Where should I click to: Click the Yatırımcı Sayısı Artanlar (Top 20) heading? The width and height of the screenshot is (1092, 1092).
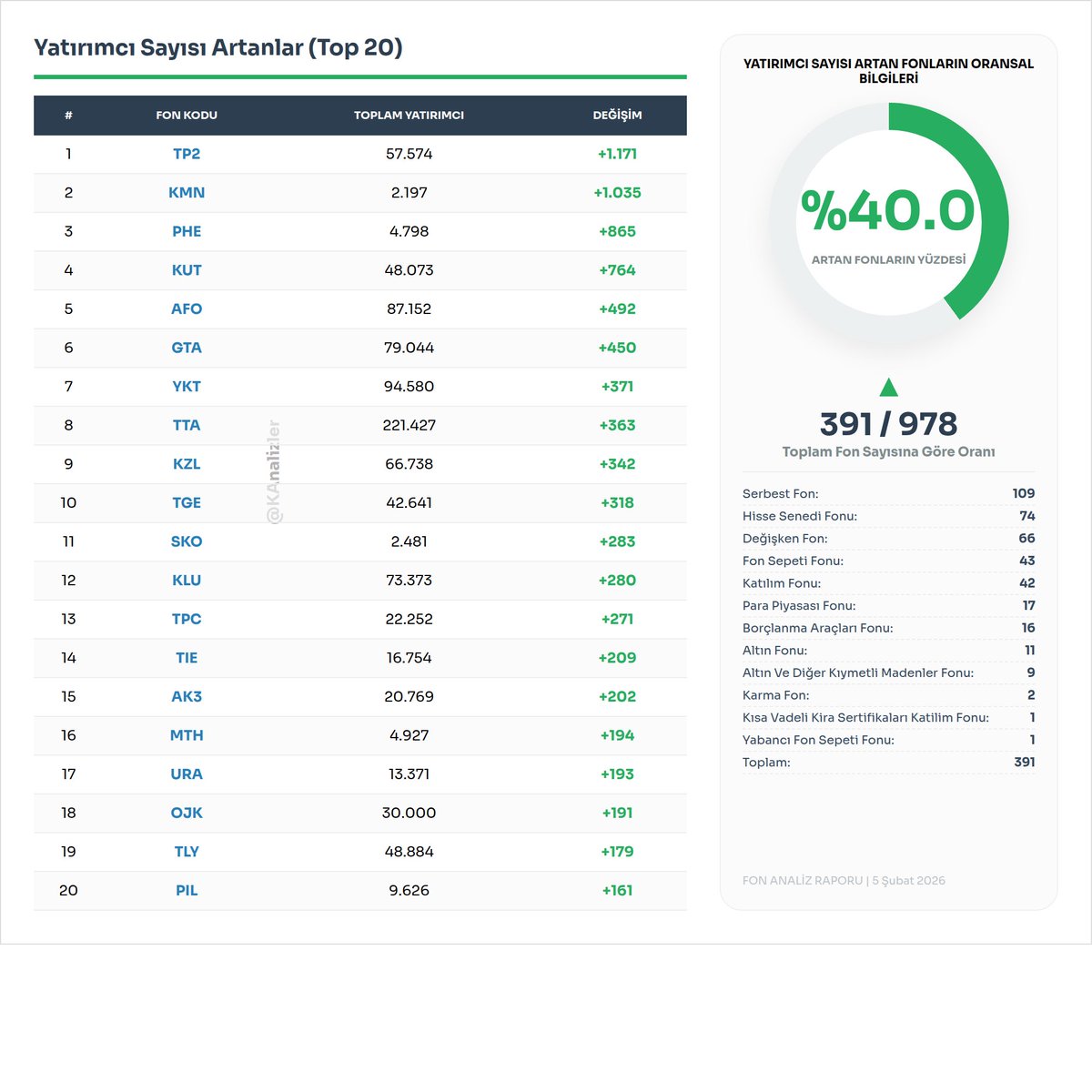pyautogui.click(x=218, y=47)
